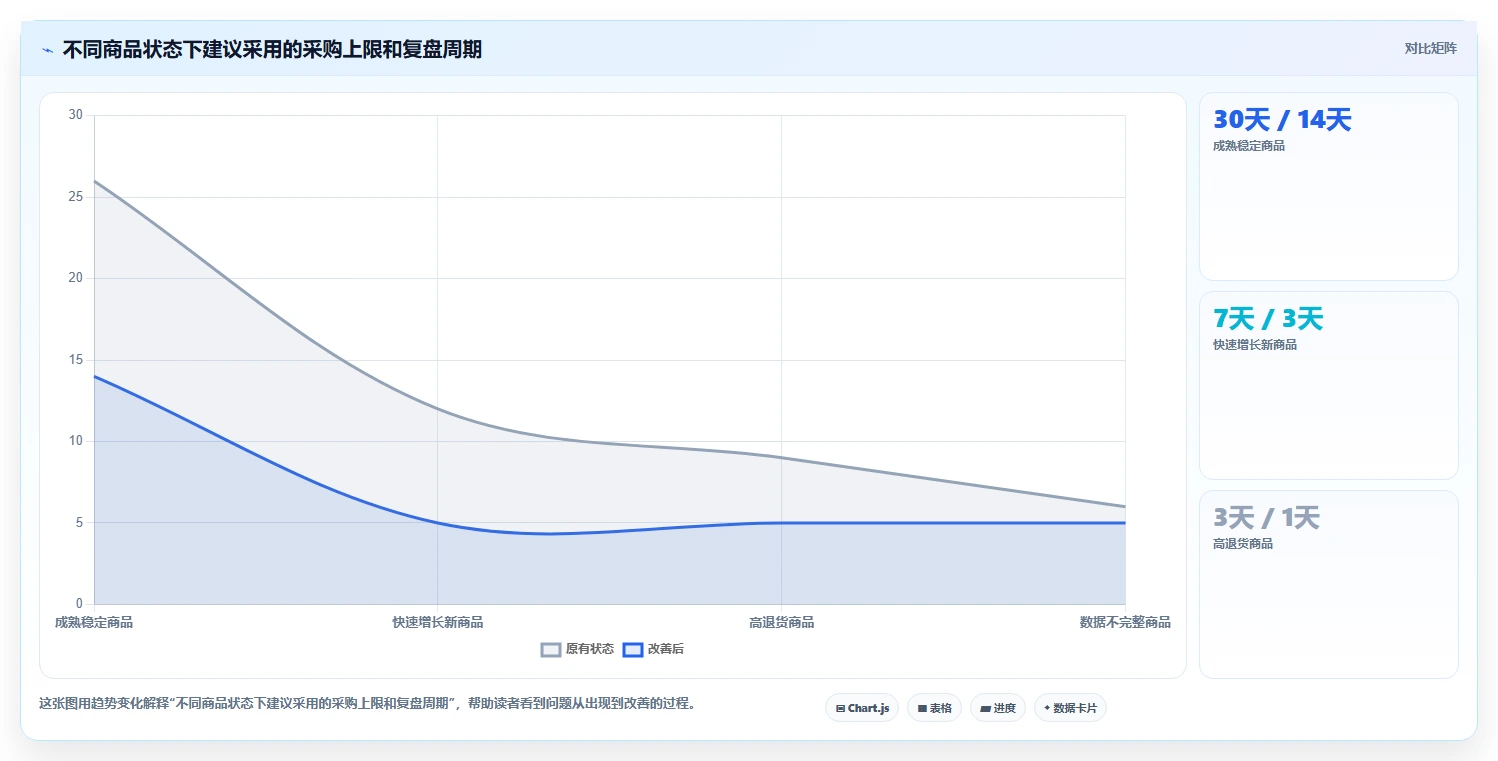Click the 3天 / 1天 card value
This screenshot has height=761, width=1498.
pyautogui.click(x=1266, y=518)
